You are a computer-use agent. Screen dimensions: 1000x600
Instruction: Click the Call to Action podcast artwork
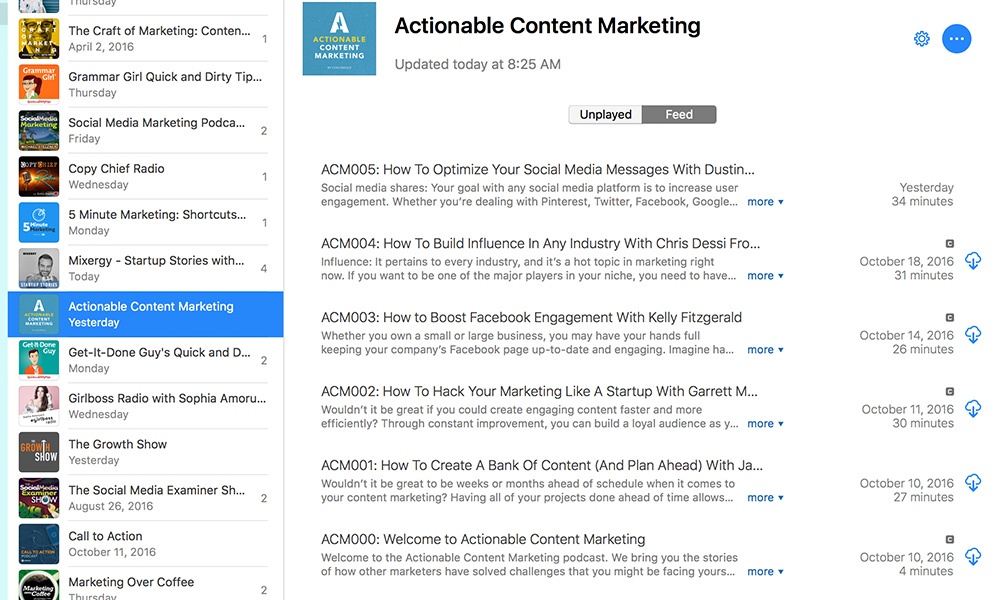click(39, 543)
